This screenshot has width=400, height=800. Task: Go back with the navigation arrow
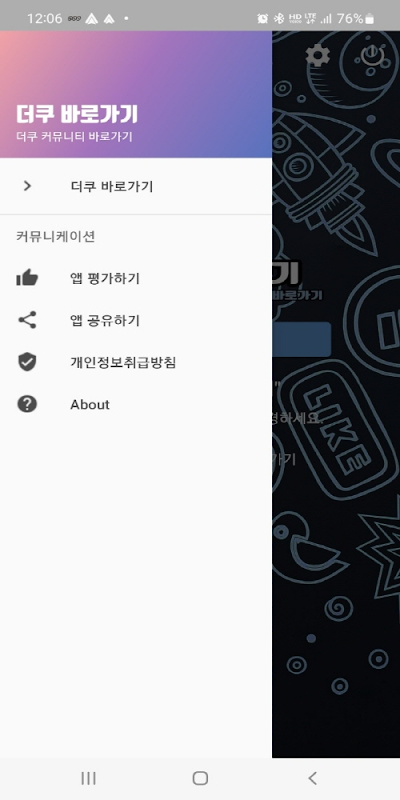click(312, 778)
